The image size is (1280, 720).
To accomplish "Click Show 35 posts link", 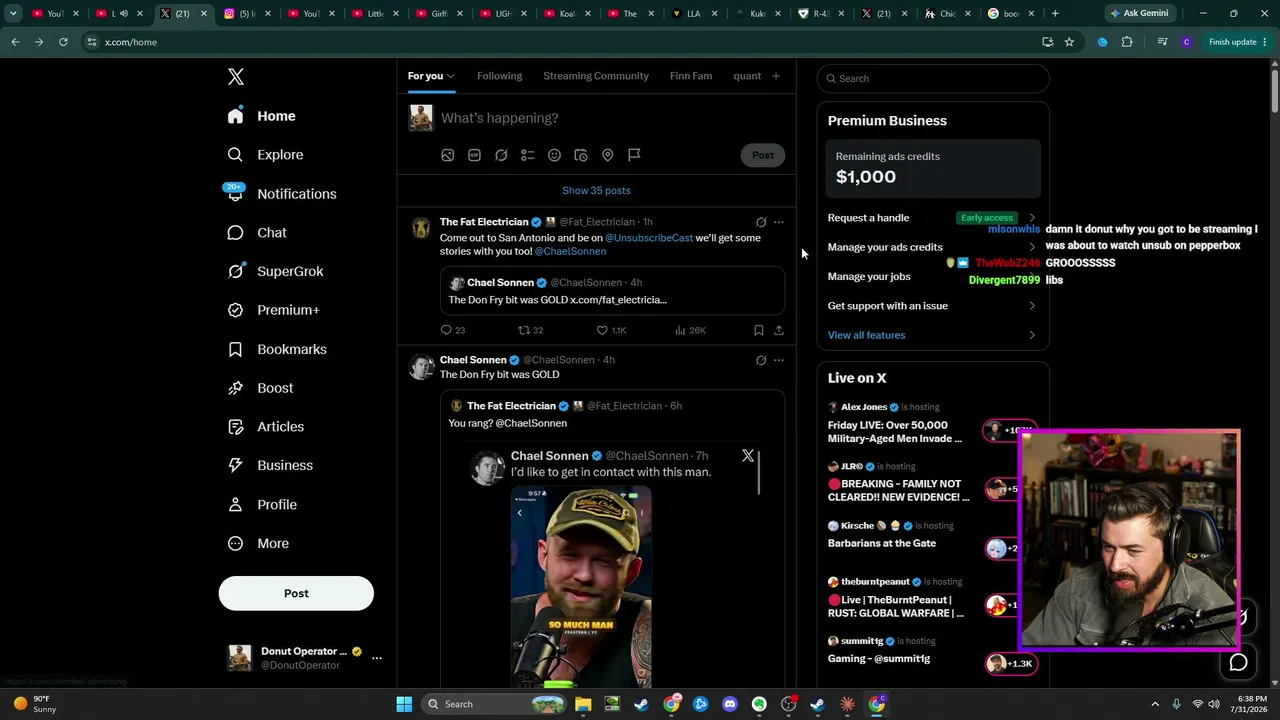I will tap(596, 191).
